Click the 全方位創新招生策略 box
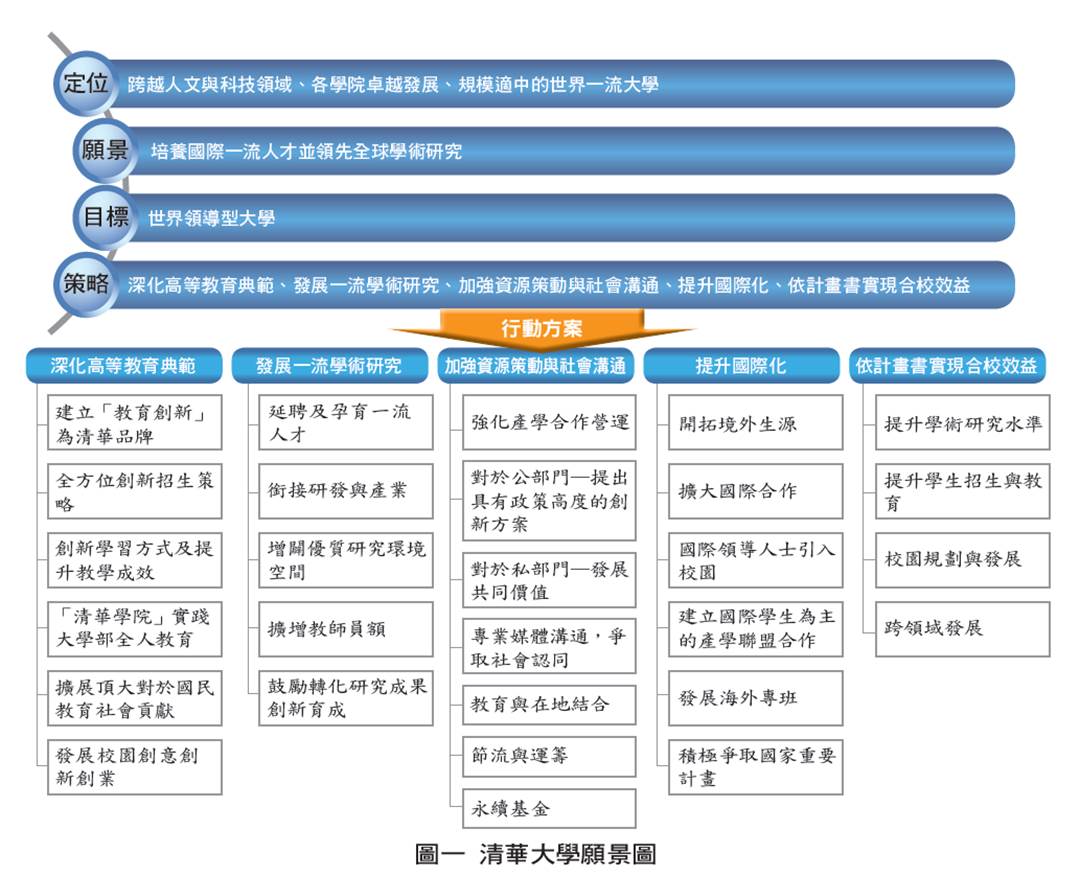 point(134,491)
